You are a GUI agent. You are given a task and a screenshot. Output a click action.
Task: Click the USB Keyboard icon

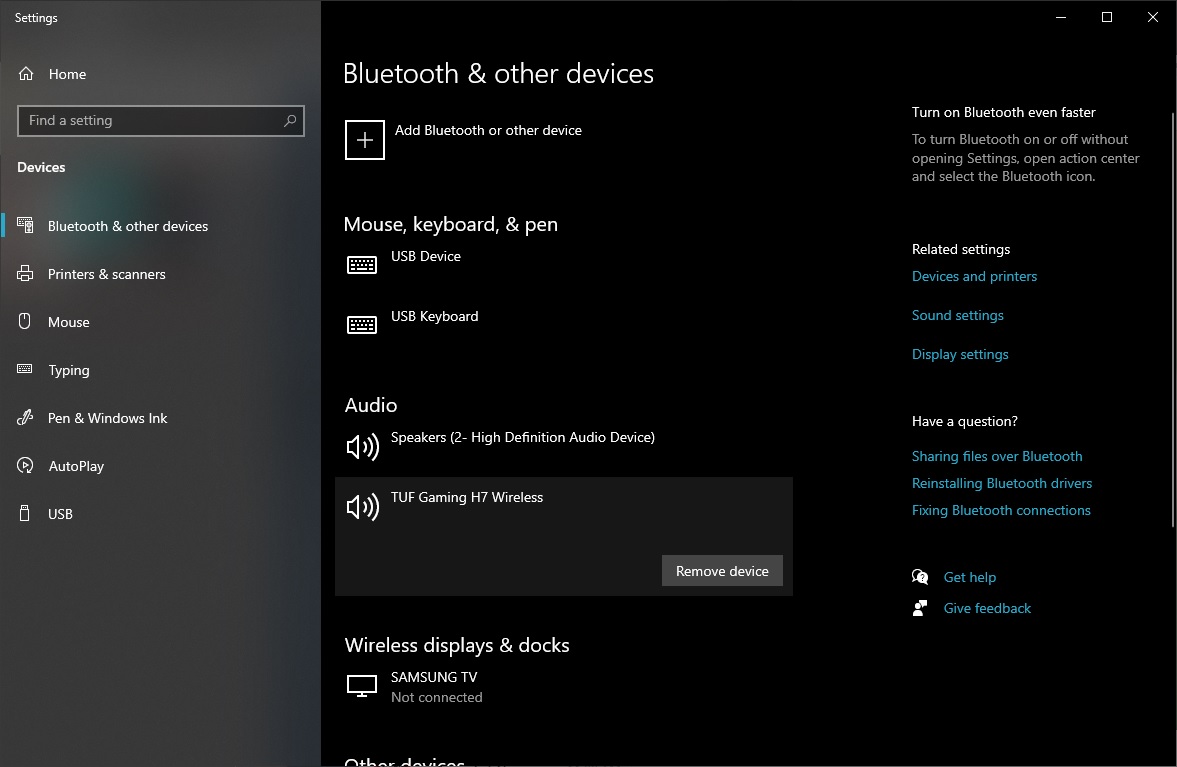[x=362, y=325]
